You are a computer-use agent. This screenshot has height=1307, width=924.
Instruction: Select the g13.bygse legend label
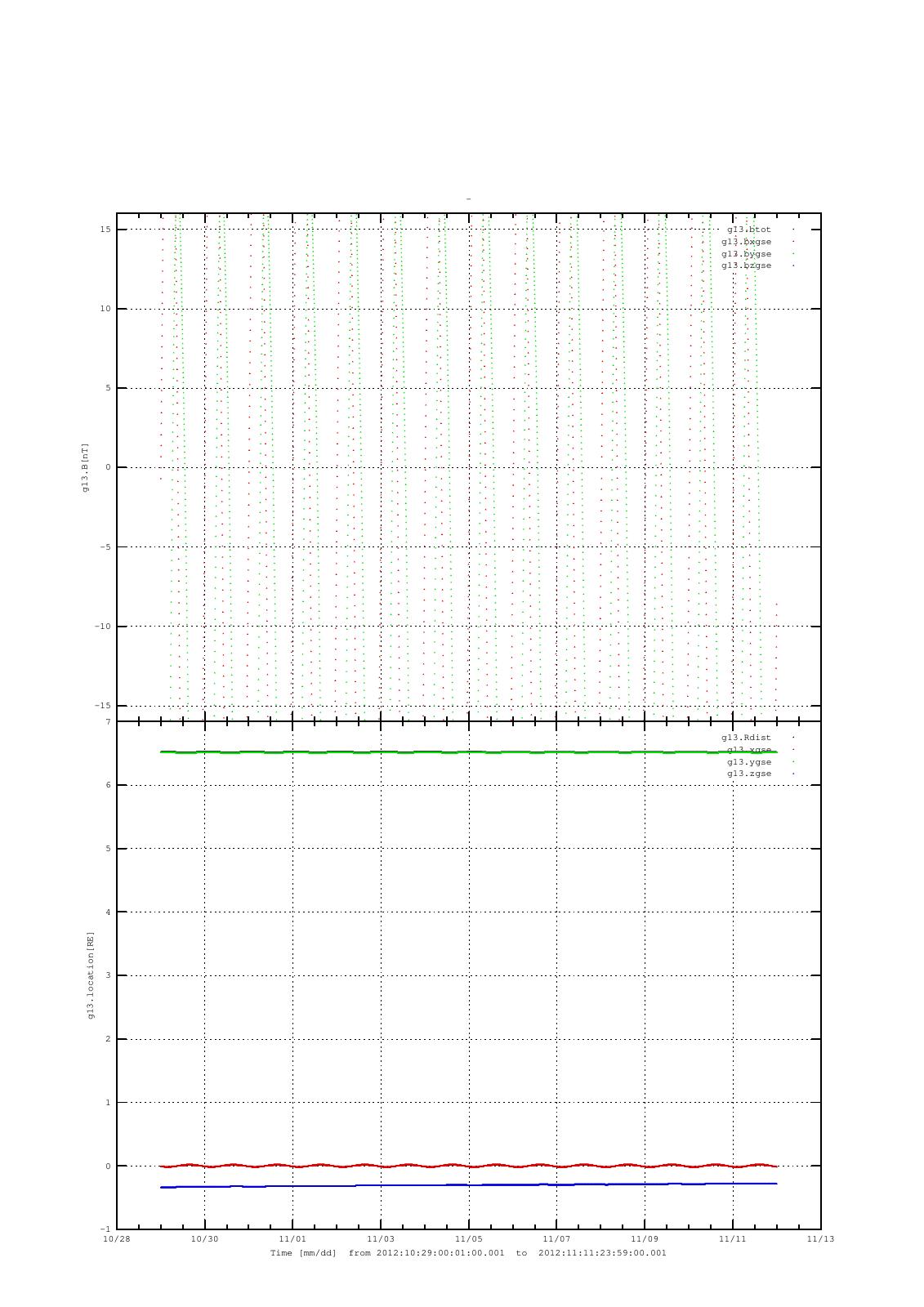pyautogui.click(x=747, y=254)
